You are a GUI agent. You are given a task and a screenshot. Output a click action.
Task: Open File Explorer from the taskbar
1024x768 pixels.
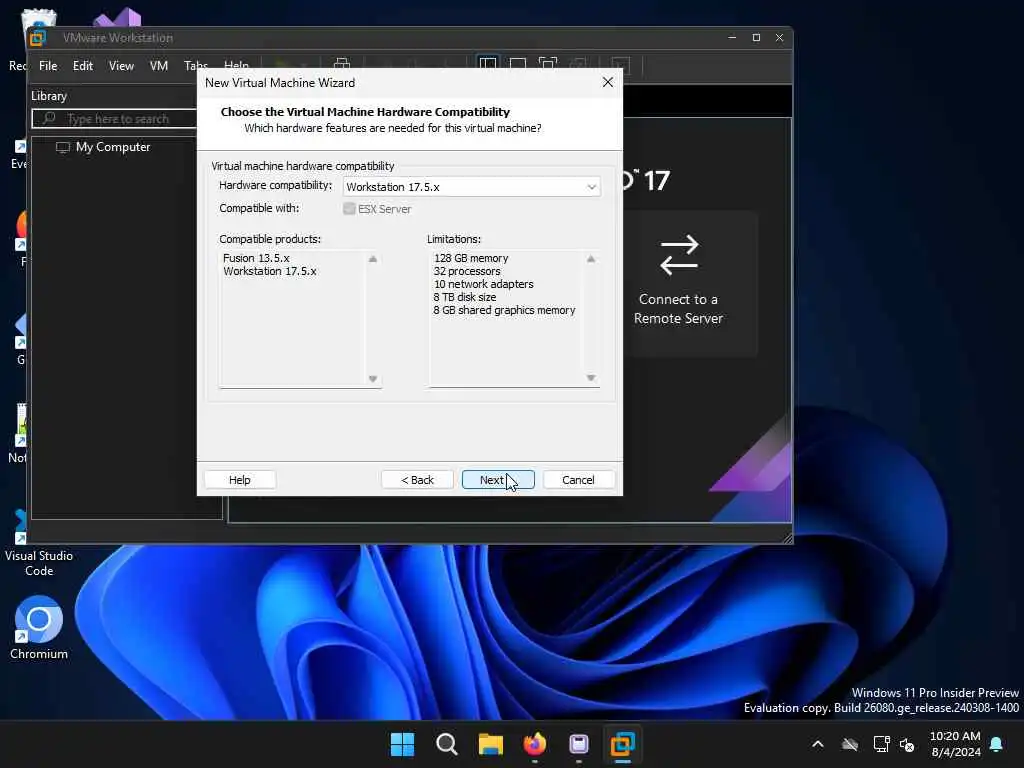[x=490, y=744]
